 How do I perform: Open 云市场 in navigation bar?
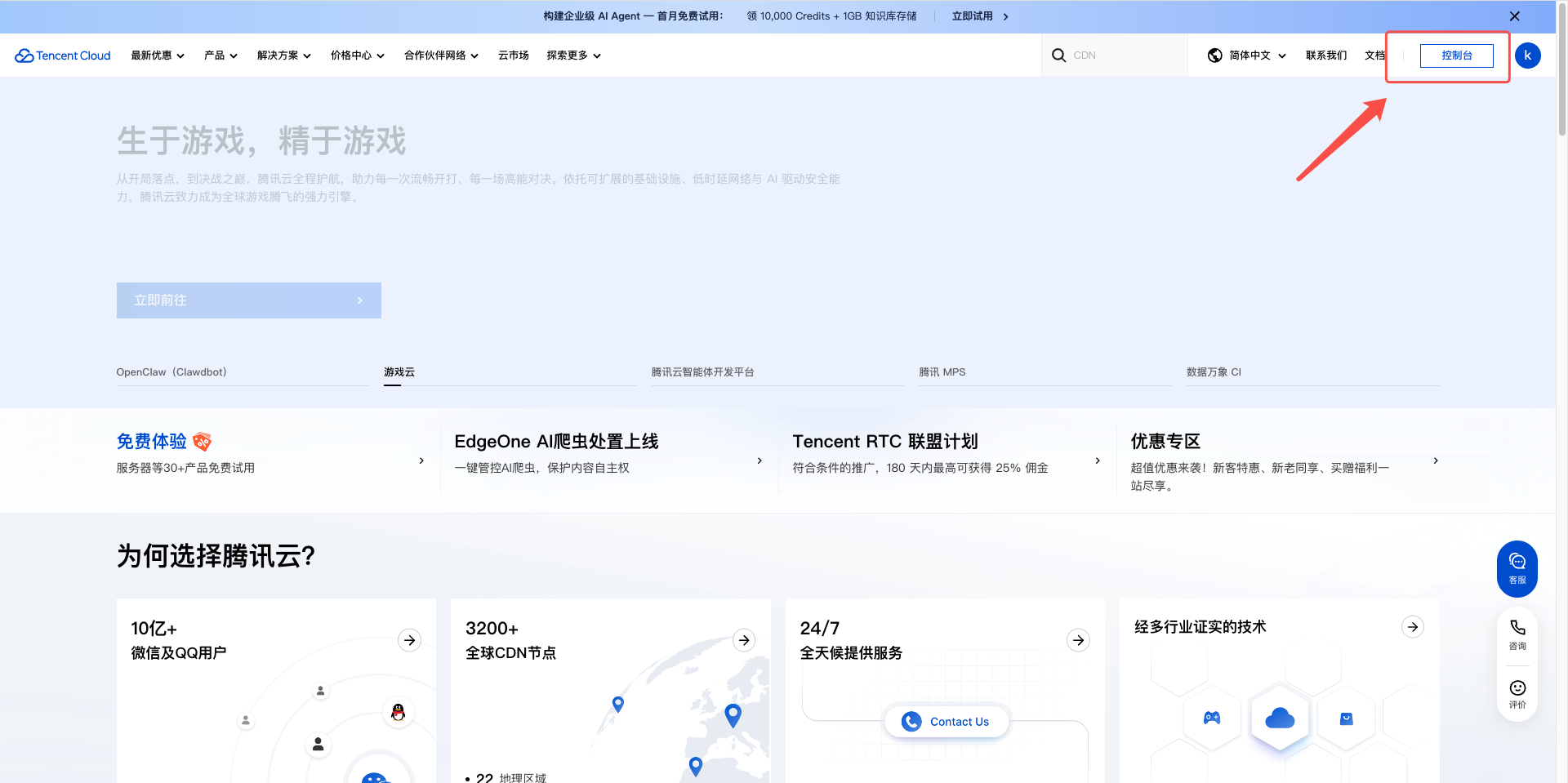pyautogui.click(x=513, y=56)
